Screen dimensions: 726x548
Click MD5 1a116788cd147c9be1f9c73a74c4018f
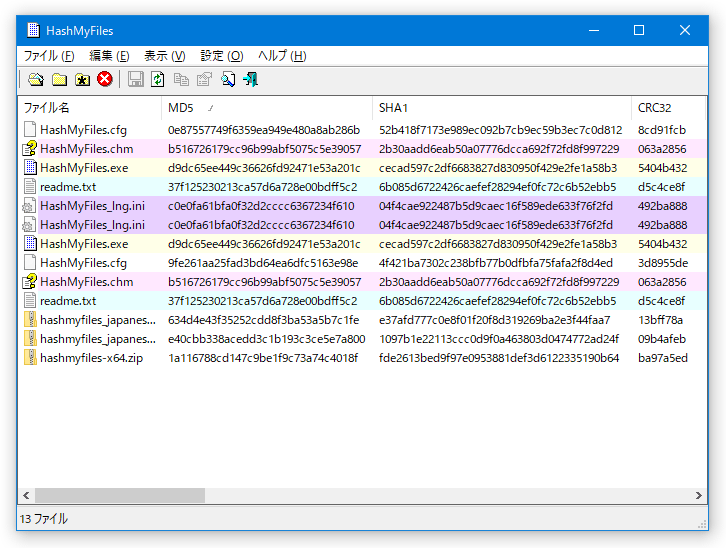(263, 358)
